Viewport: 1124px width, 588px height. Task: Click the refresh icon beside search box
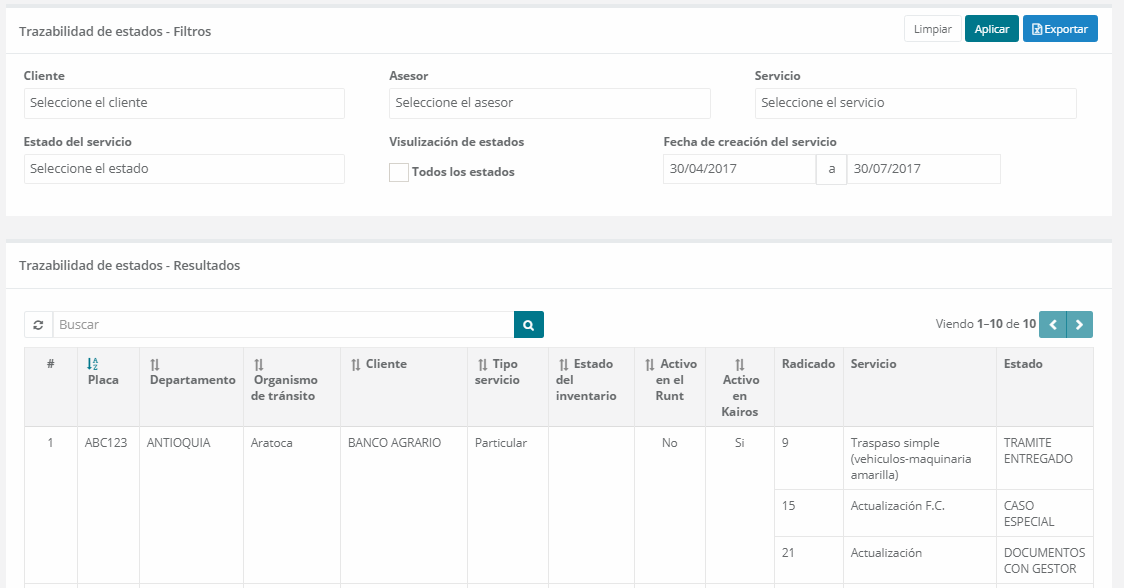tap(38, 325)
